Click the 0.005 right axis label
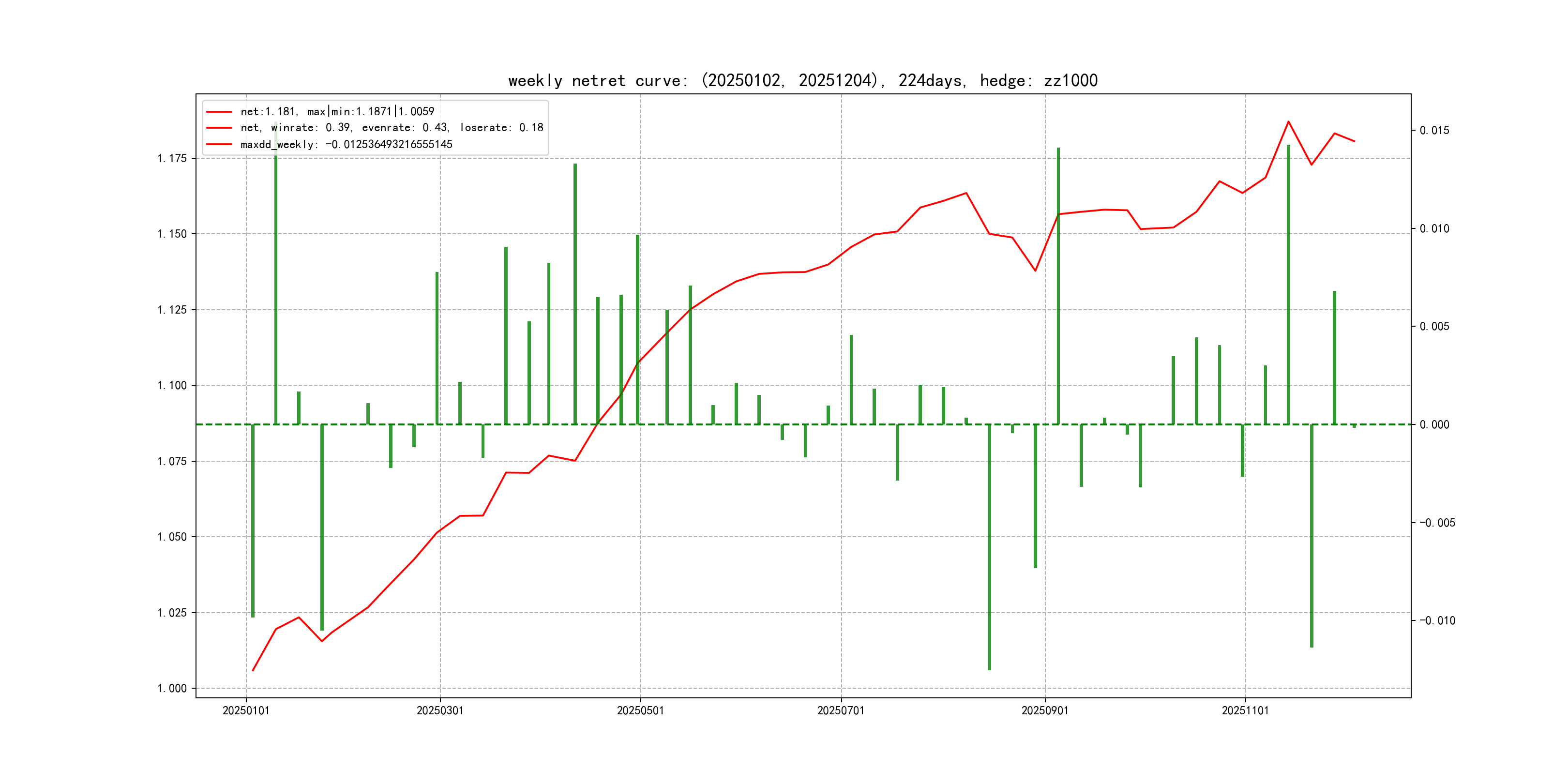Screen dimensions: 1568x784 pyautogui.click(x=1434, y=327)
